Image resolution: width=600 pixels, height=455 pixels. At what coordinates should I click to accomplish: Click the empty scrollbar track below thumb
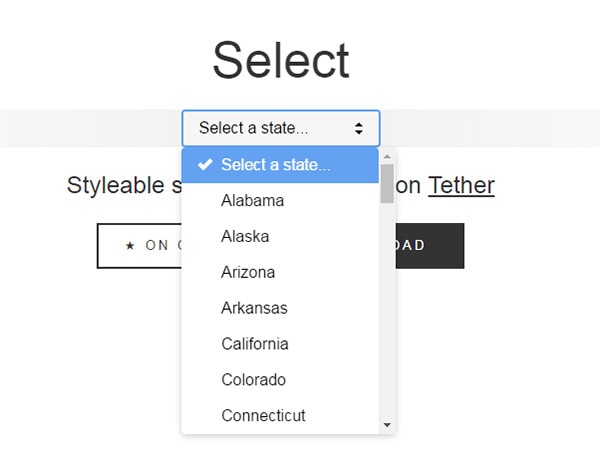click(x=387, y=311)
